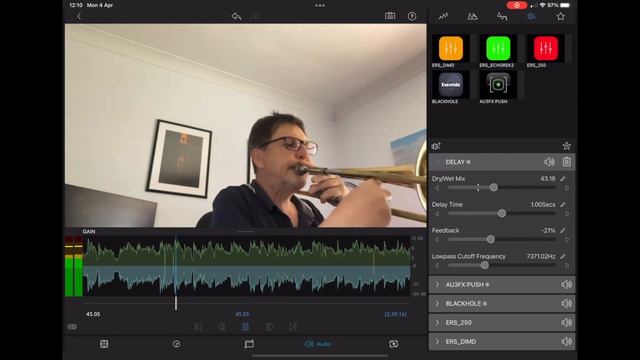Toggle the BLACKHOLE effect speaker
Image resolution: width=640 pixels, height=360 pixels.
click(x=567, y=303)
